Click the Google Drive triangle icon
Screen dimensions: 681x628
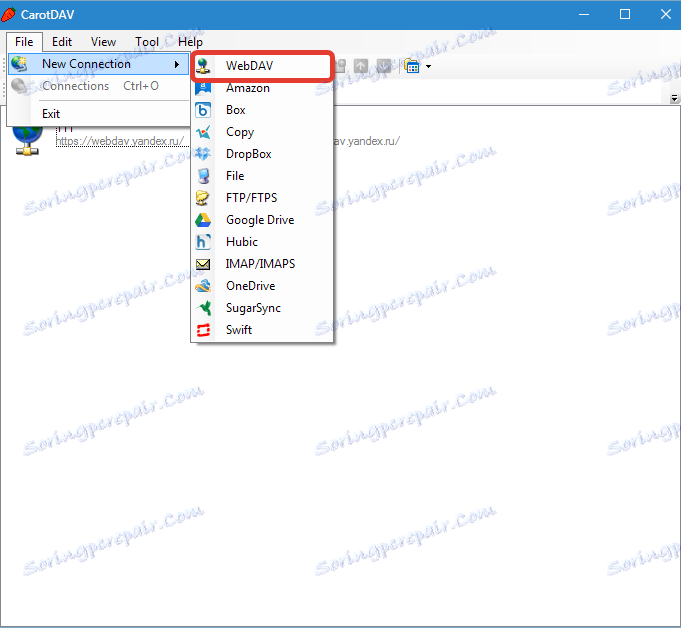[x=203, y=220]
